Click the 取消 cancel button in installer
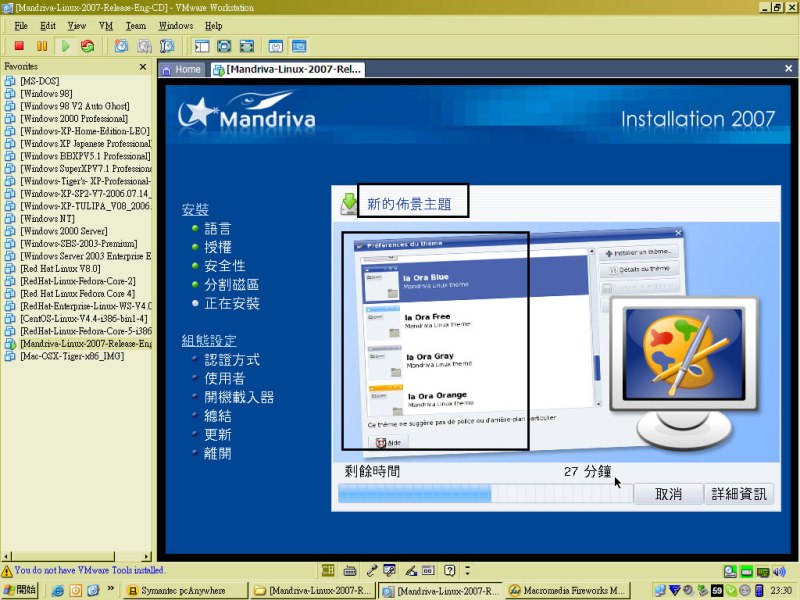This screenshot has width=800, height=600. (668, 494)
